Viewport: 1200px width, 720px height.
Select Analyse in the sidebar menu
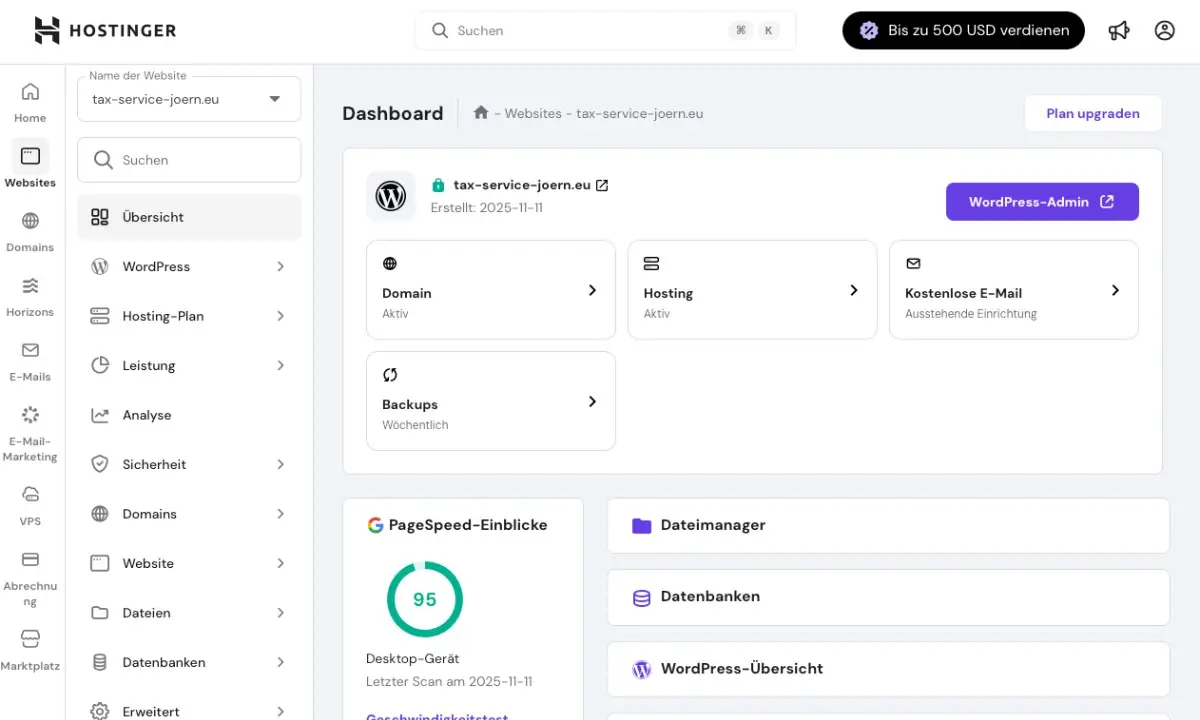(x=147, y=415)
